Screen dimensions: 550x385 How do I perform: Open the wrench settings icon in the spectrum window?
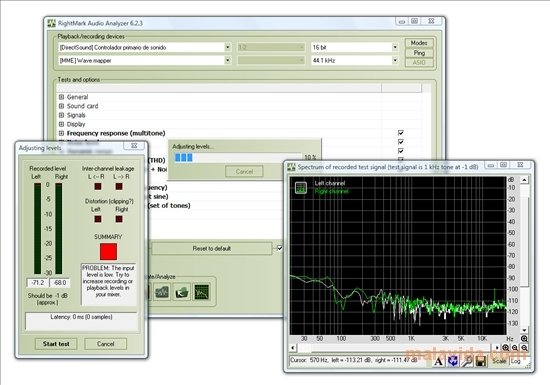(467, 361)
